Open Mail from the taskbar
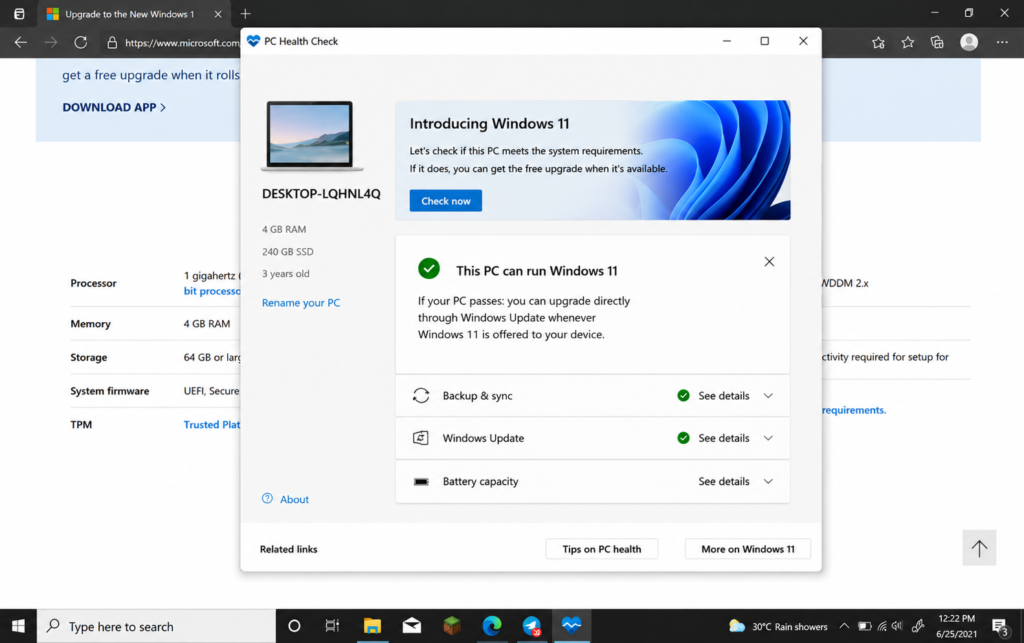 click(411, 626)
